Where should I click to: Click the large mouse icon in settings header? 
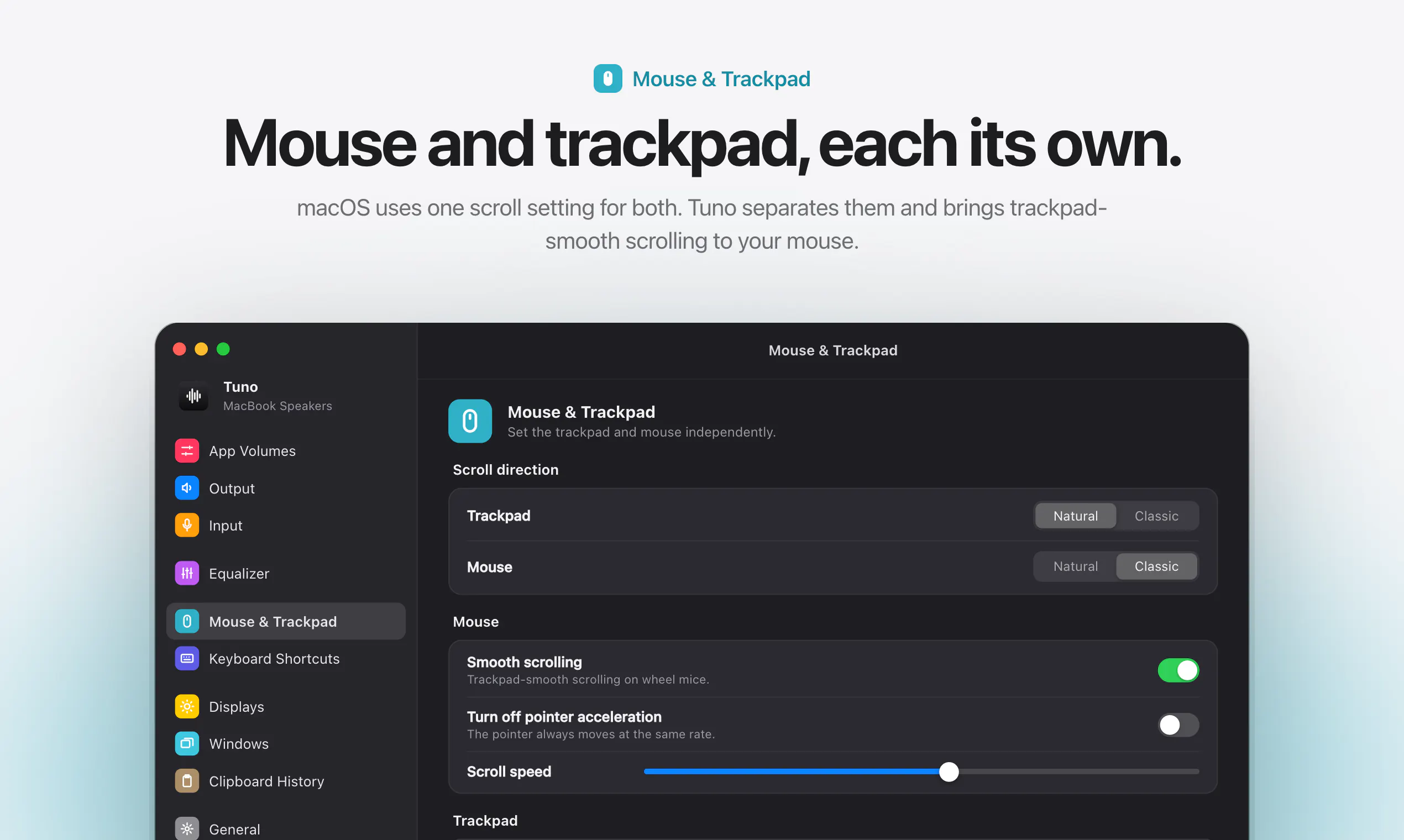[470, 421]
